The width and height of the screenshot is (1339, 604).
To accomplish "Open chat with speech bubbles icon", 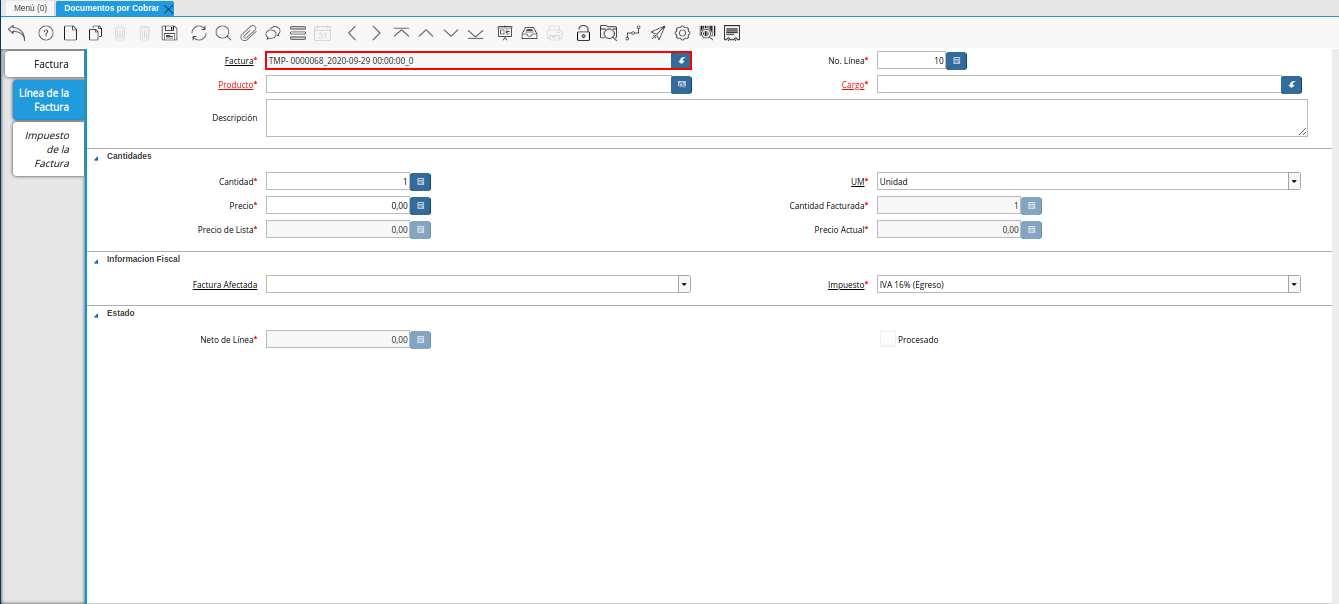I will click(x=272, y=33).
